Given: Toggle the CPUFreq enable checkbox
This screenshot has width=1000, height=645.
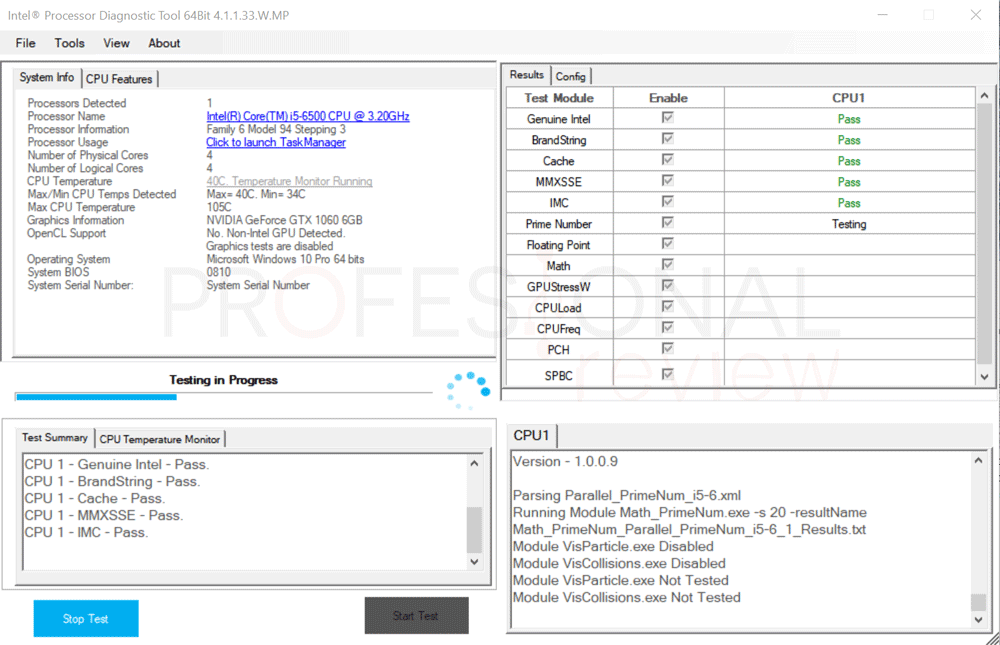Looking at the screenshot, I should (x=668, y=329).
